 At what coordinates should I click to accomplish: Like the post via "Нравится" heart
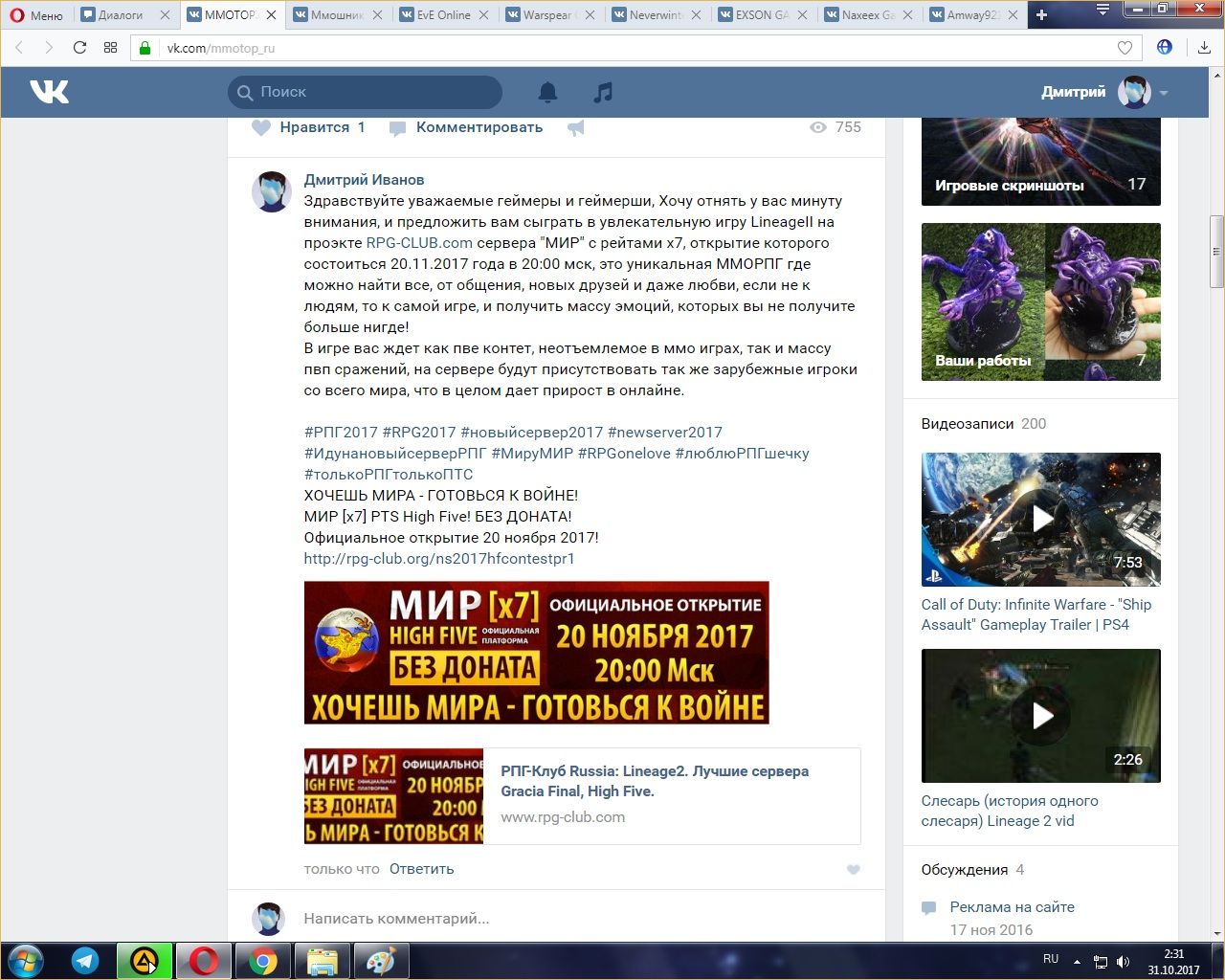click(308, 127)
